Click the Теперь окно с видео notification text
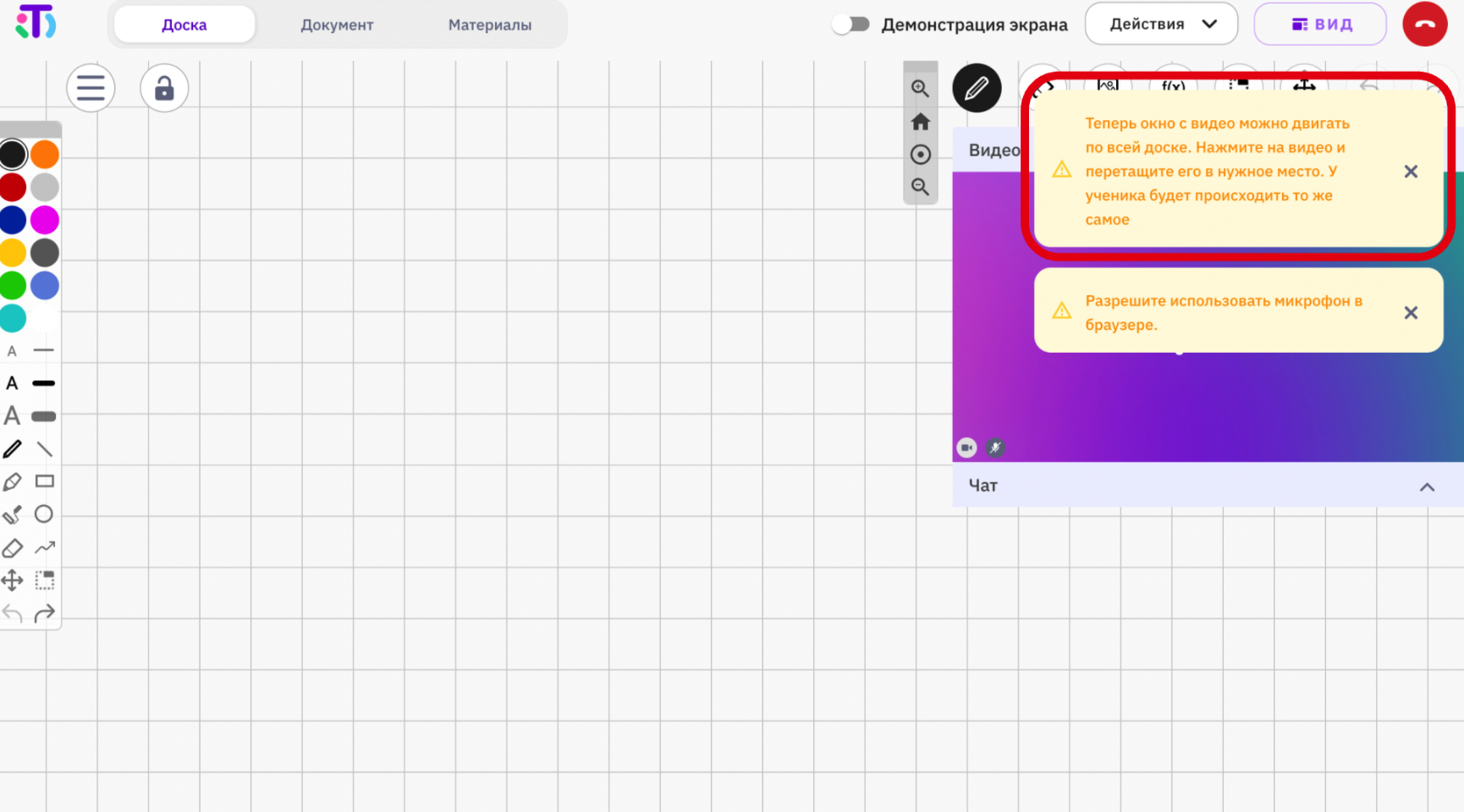 point(1217,172)
